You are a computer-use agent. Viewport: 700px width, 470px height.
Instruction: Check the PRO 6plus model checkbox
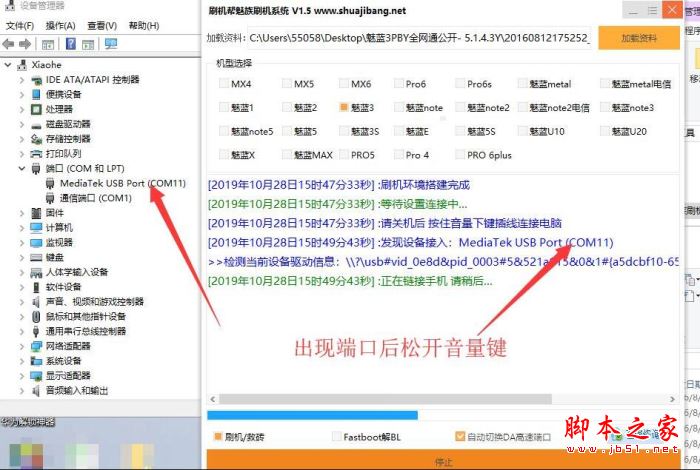pos(460,155)
